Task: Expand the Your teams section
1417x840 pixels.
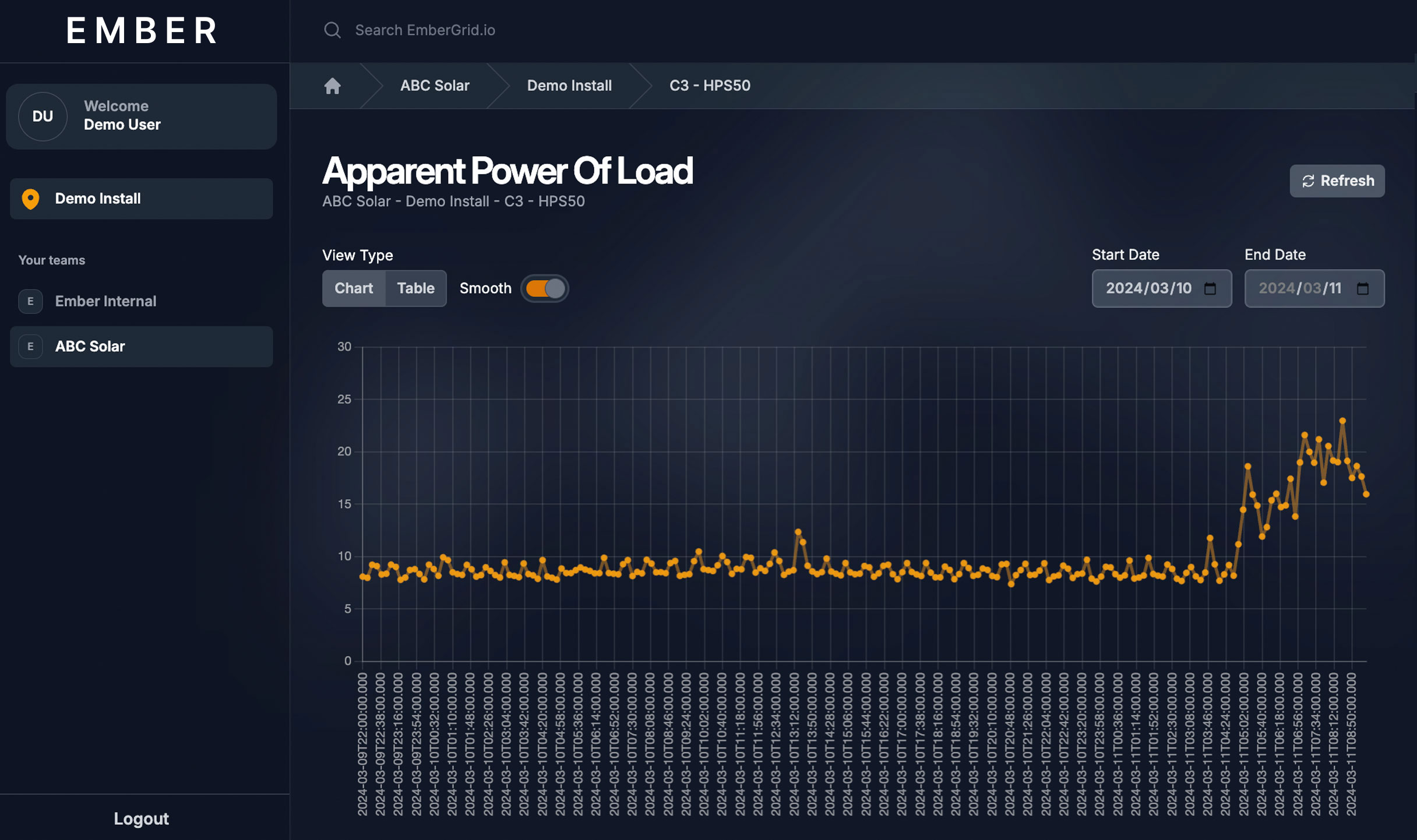Action: point(52,260)
